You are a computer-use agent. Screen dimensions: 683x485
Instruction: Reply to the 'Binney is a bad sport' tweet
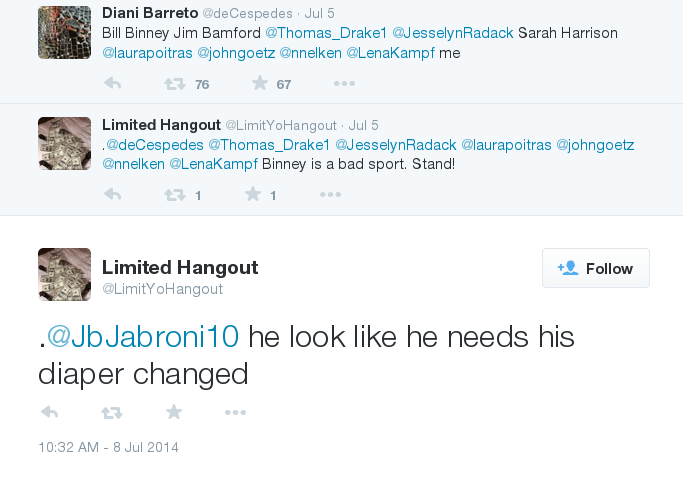(112, 194)
